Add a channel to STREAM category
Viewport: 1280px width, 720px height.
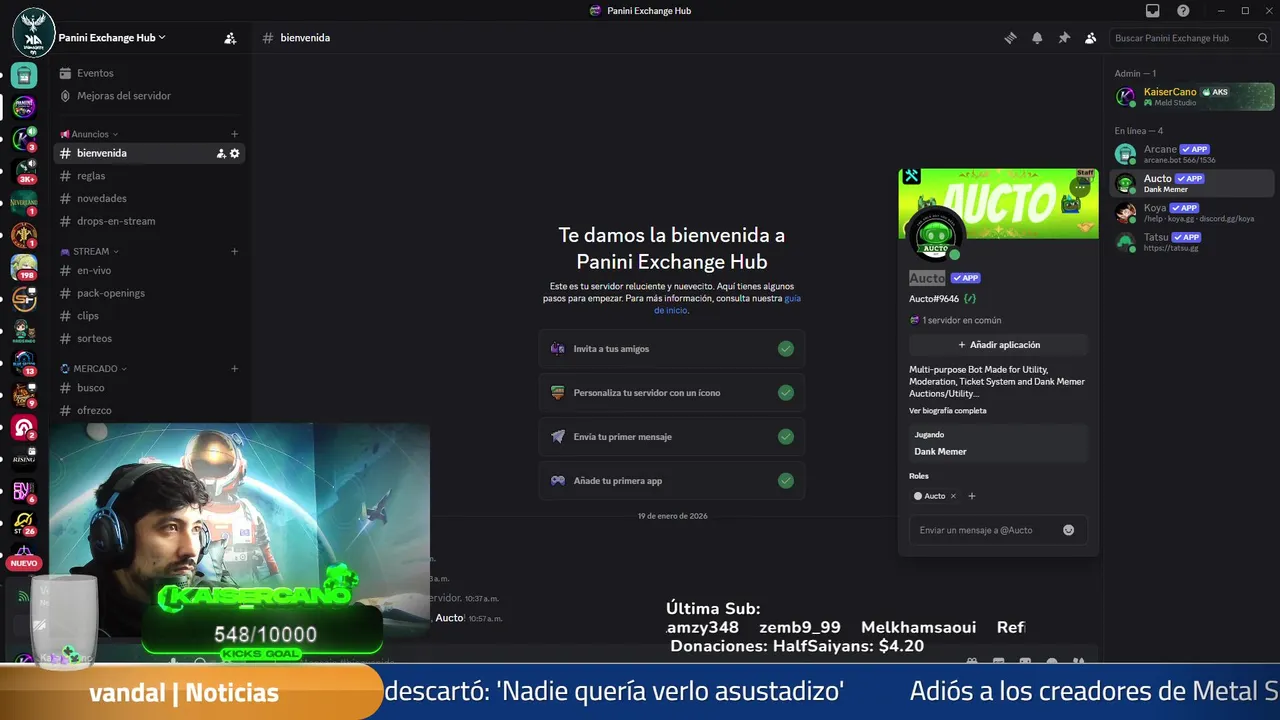click(235, 252)
